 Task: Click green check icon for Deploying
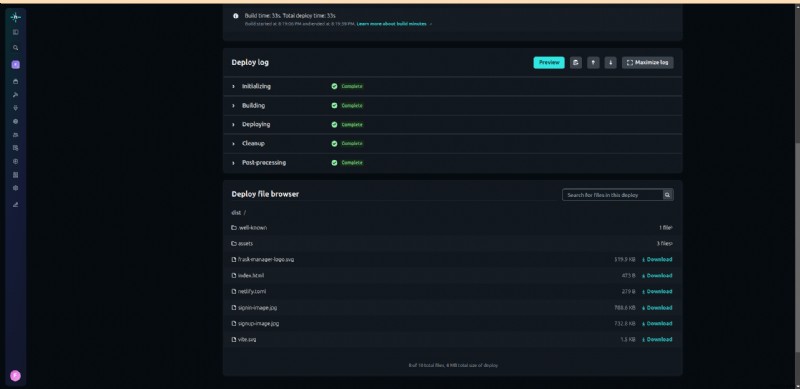pyautogui.click(x=334, y=125)
